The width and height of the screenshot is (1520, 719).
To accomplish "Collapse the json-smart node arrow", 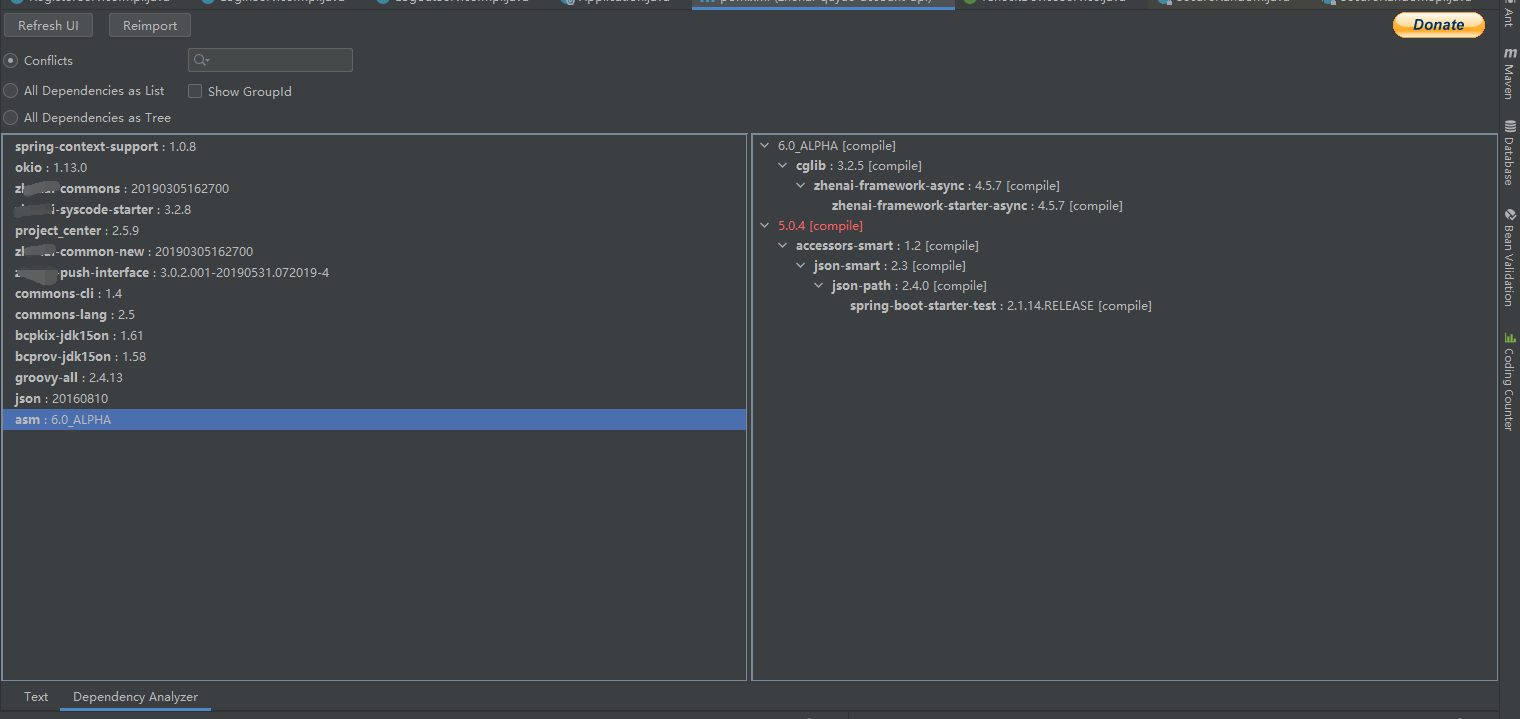I will [x=802, y=266].
